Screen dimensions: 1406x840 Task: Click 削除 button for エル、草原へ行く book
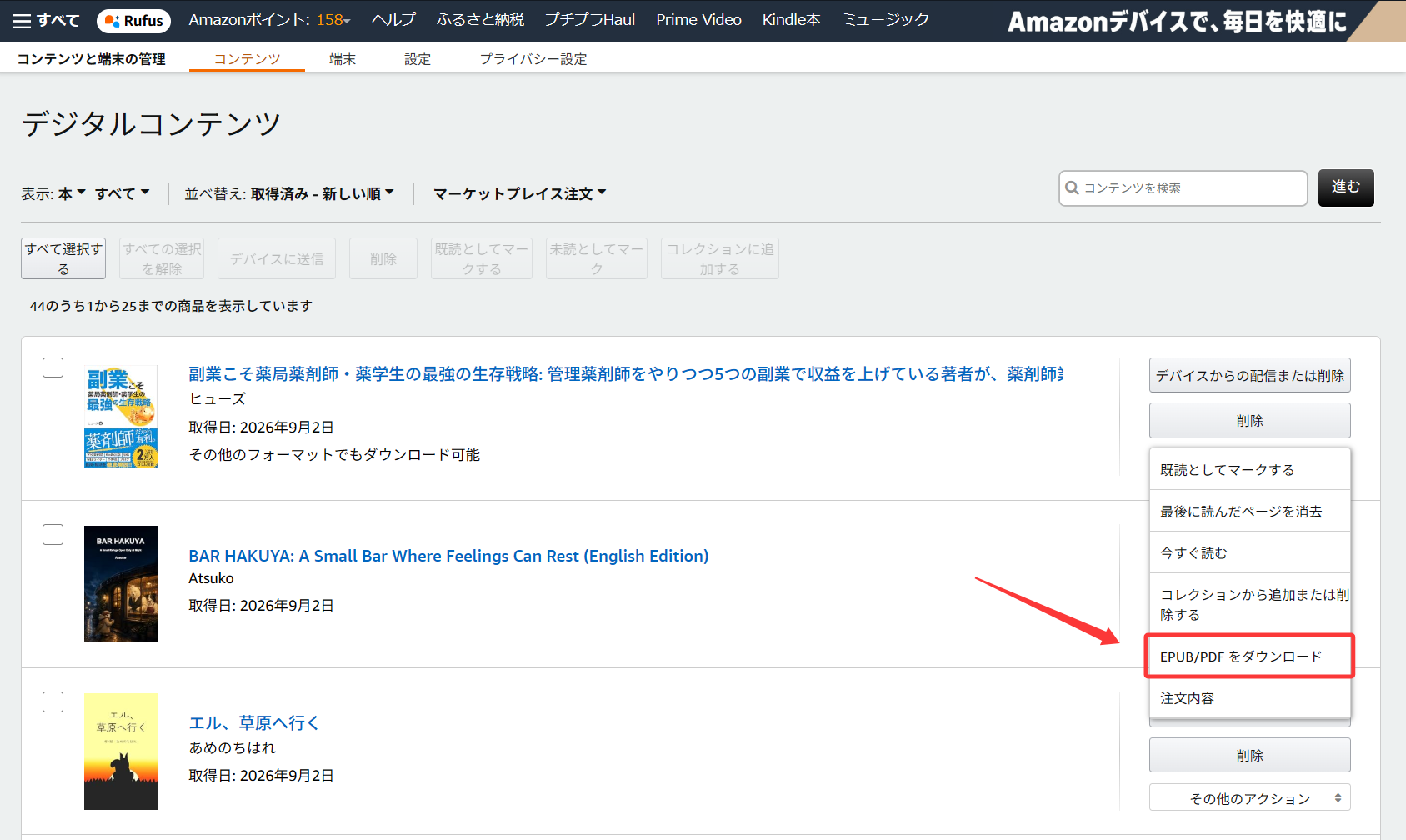pos(1249,755)
